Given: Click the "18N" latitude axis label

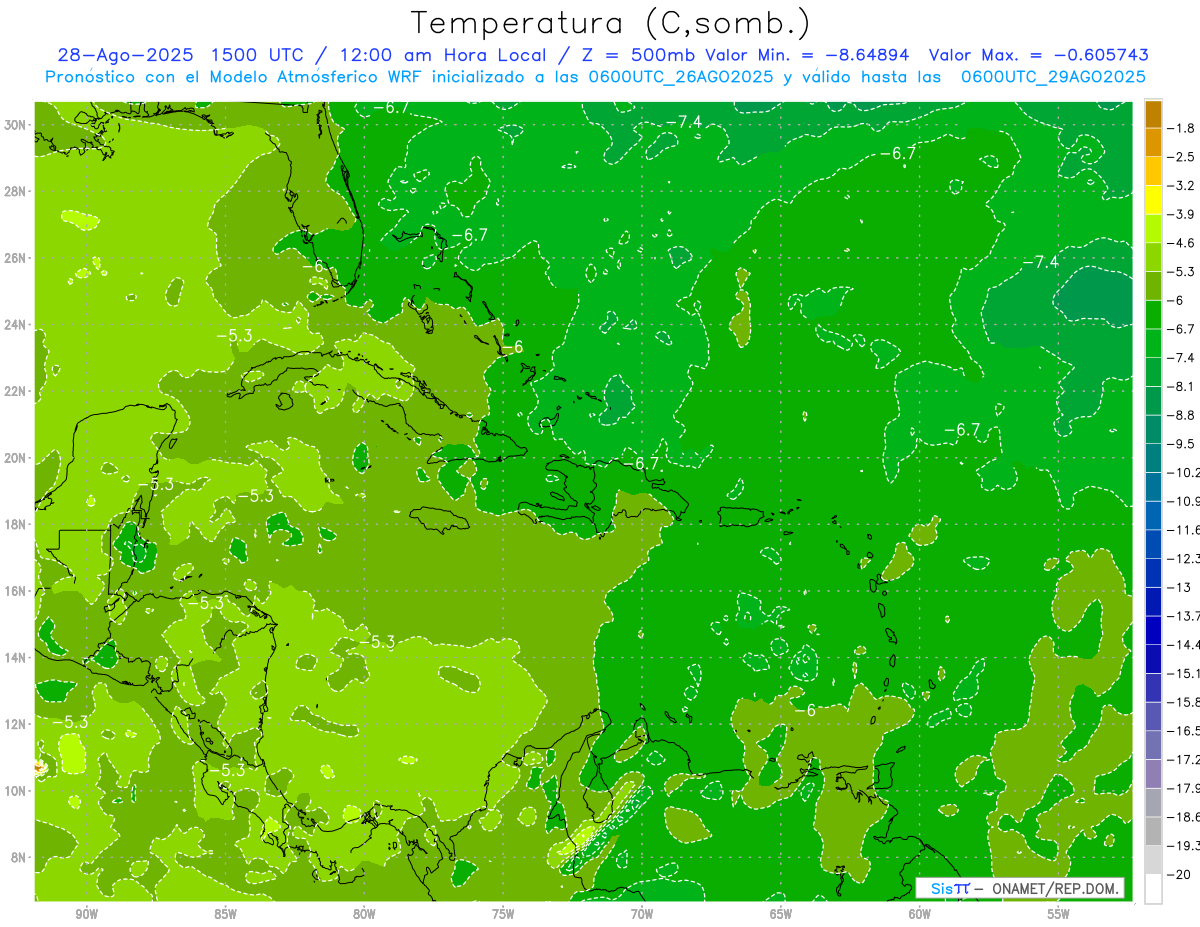Looking at the screenshot, I should pyautogui.click(x=15, y=524).
